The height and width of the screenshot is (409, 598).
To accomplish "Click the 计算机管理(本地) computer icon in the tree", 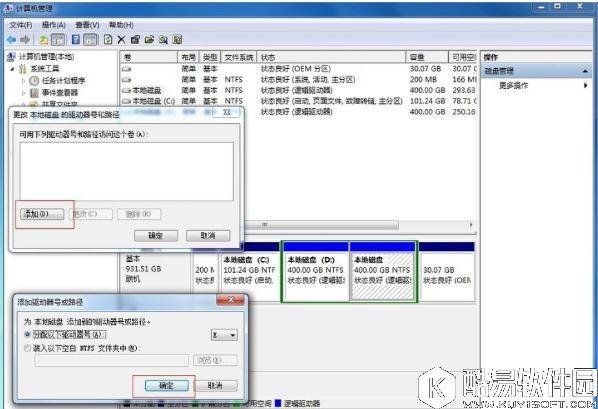I will (11, 57).
